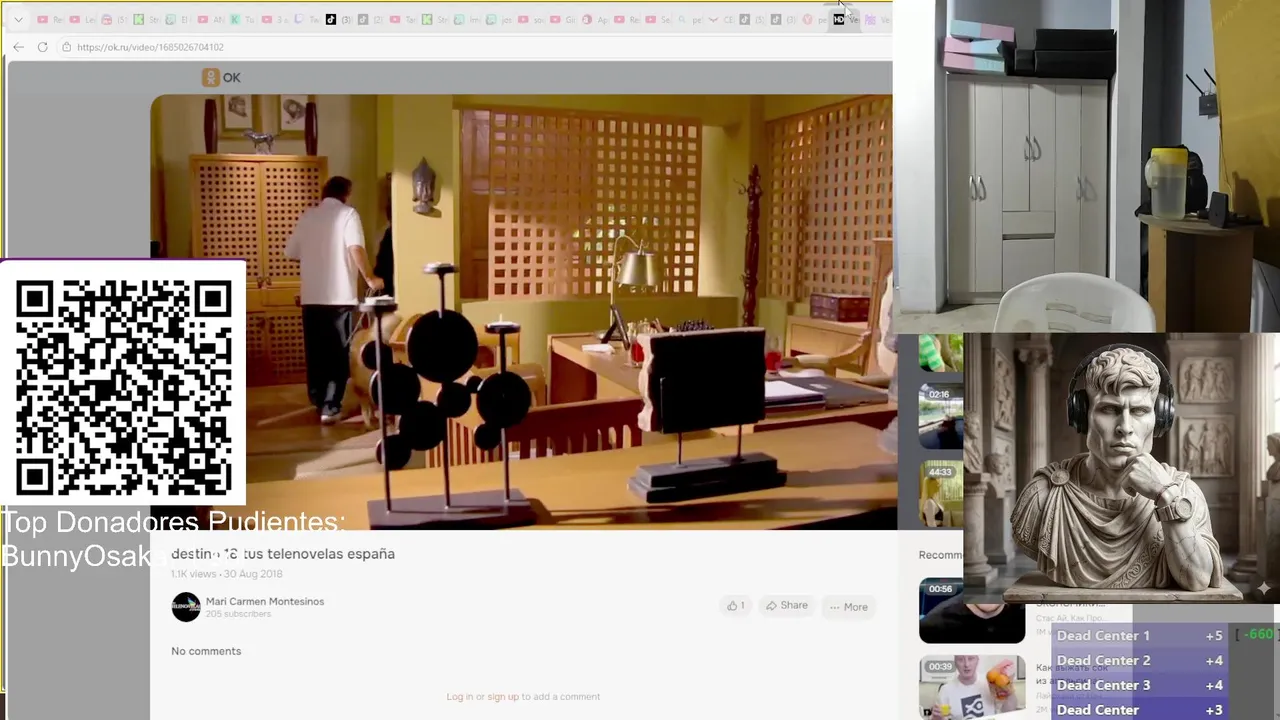Open recommended video with 44:33 duration
The height and width of the screenshot is (720, 1280).
click(x=941, y=494)
